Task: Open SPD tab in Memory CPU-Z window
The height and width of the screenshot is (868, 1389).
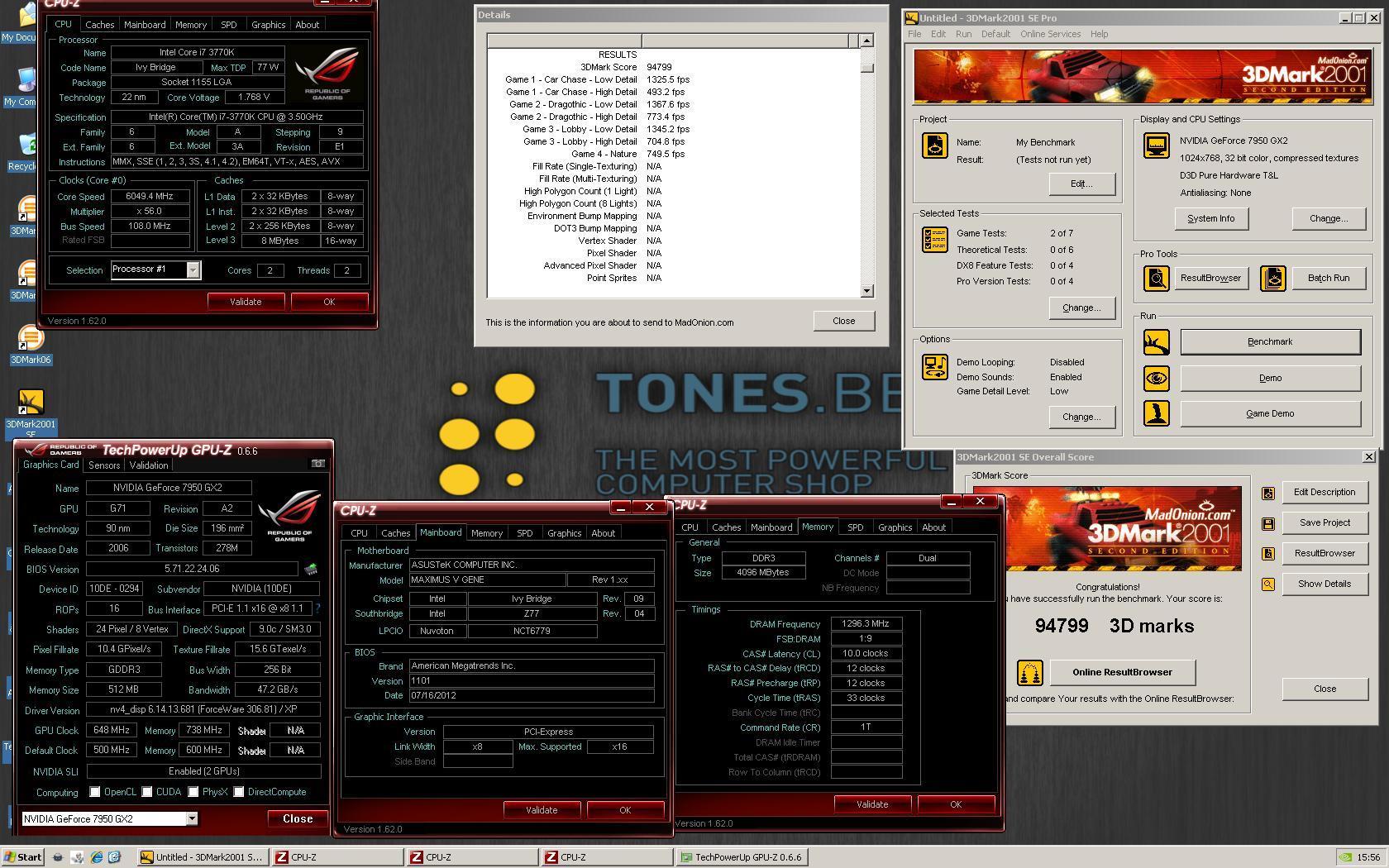Action: pyautogui.click(x=855, y=527)
